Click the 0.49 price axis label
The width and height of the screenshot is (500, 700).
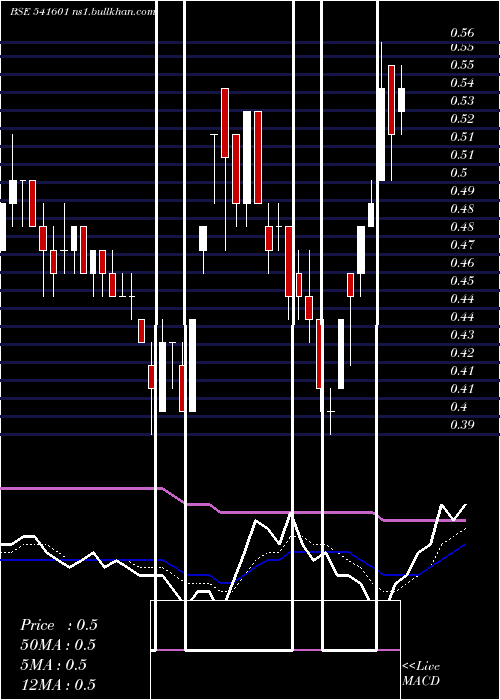point(462,191)
